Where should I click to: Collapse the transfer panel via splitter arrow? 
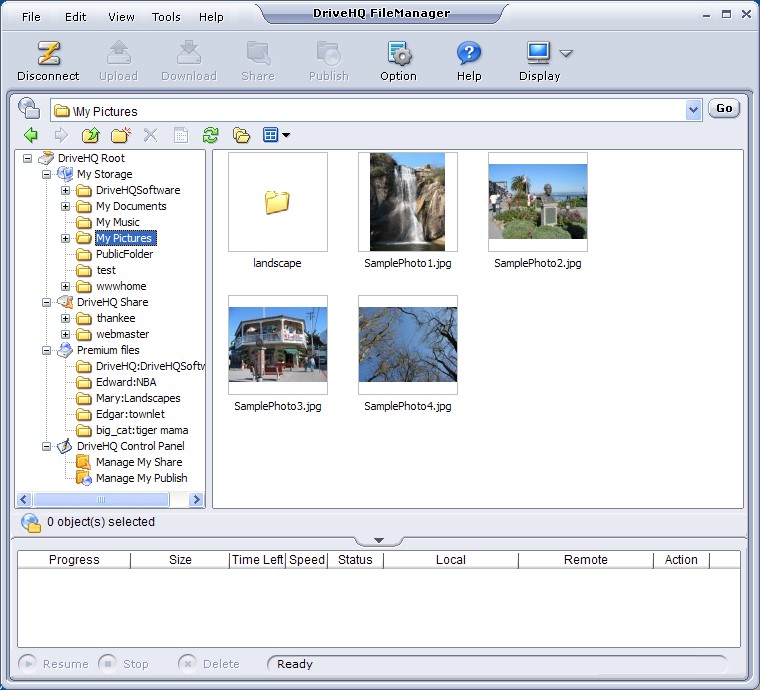(379, 541)
